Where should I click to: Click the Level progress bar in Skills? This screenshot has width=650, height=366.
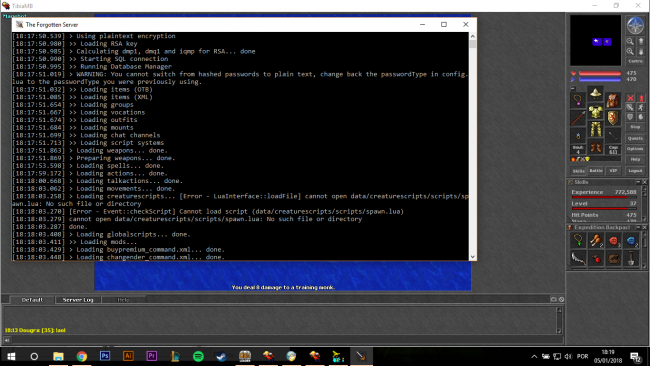pos(604,208)
